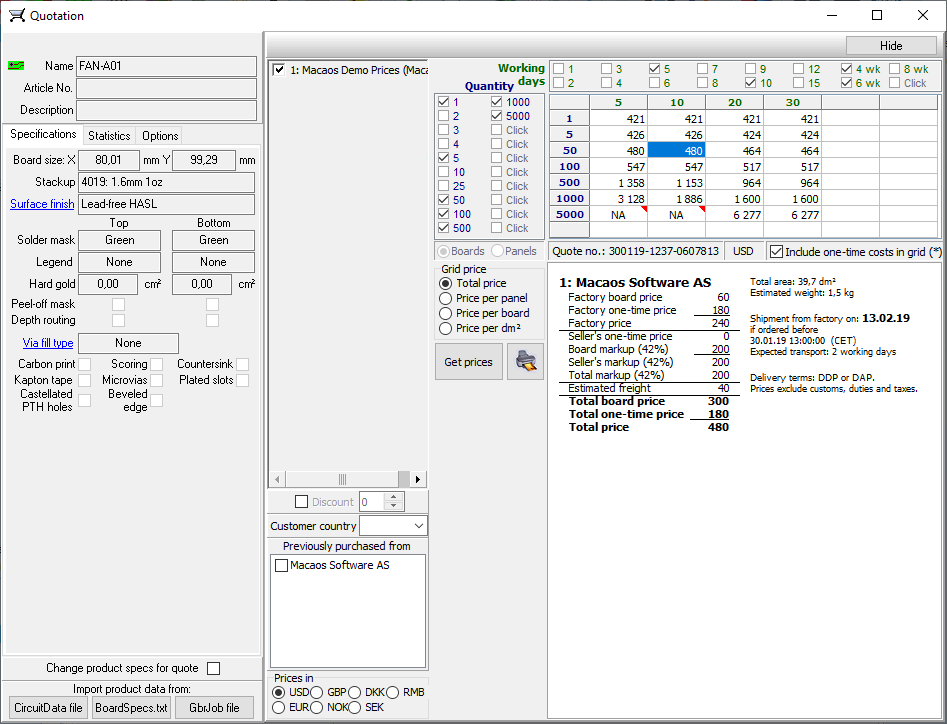
Task: Uncheck quantity 1000 checkbox
Action: (496, 102)
